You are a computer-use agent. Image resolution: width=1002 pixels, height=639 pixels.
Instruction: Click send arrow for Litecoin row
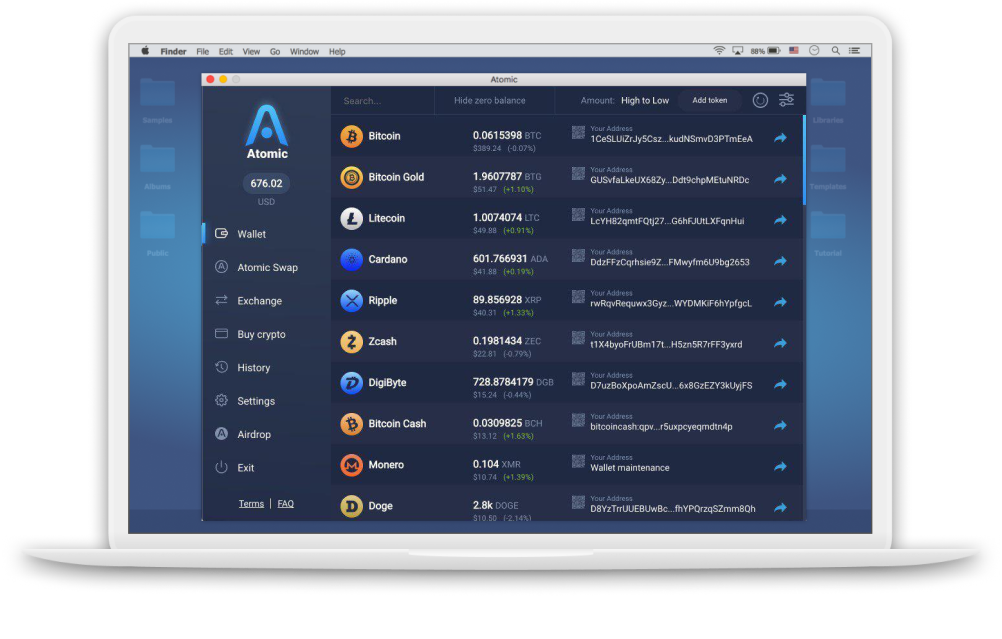point(780,220)
